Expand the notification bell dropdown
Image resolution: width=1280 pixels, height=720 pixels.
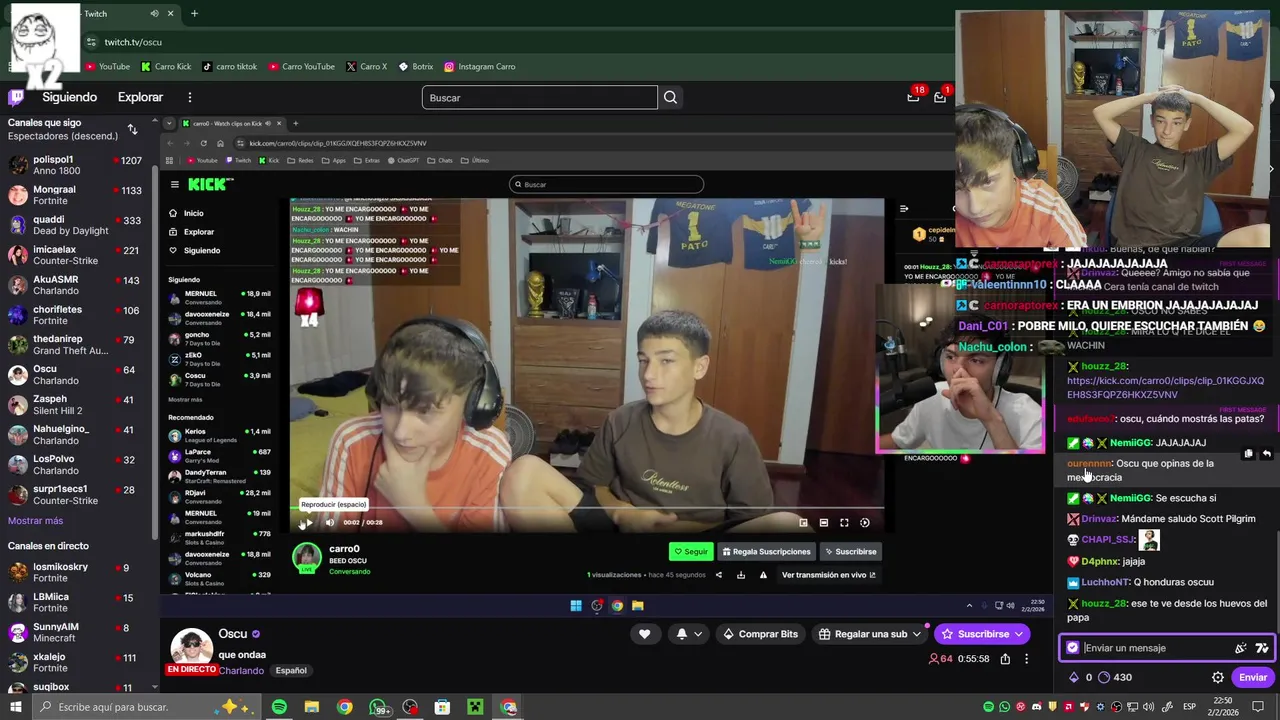coord(698,634)
